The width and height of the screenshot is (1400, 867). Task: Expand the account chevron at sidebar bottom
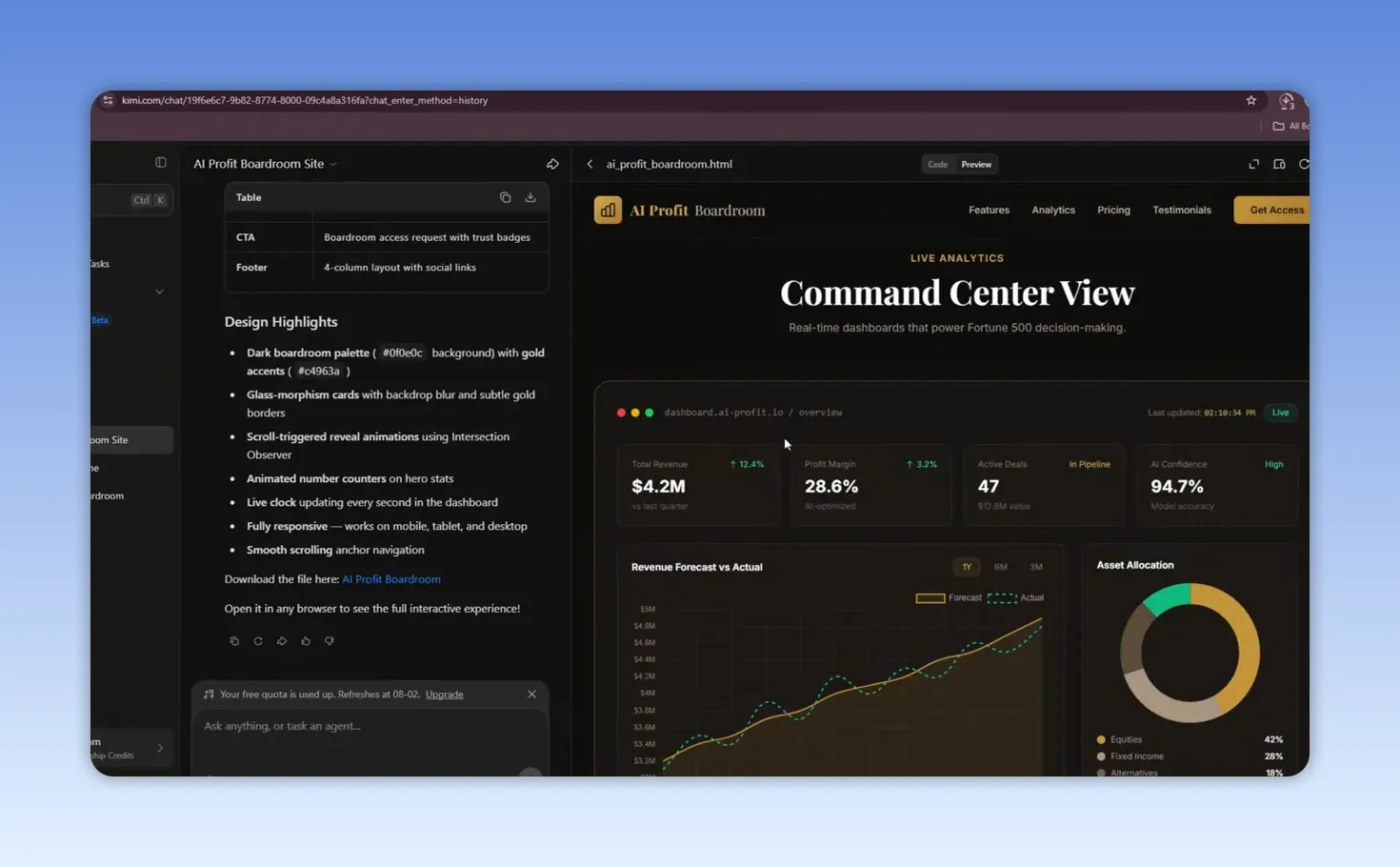coord(160,748)
